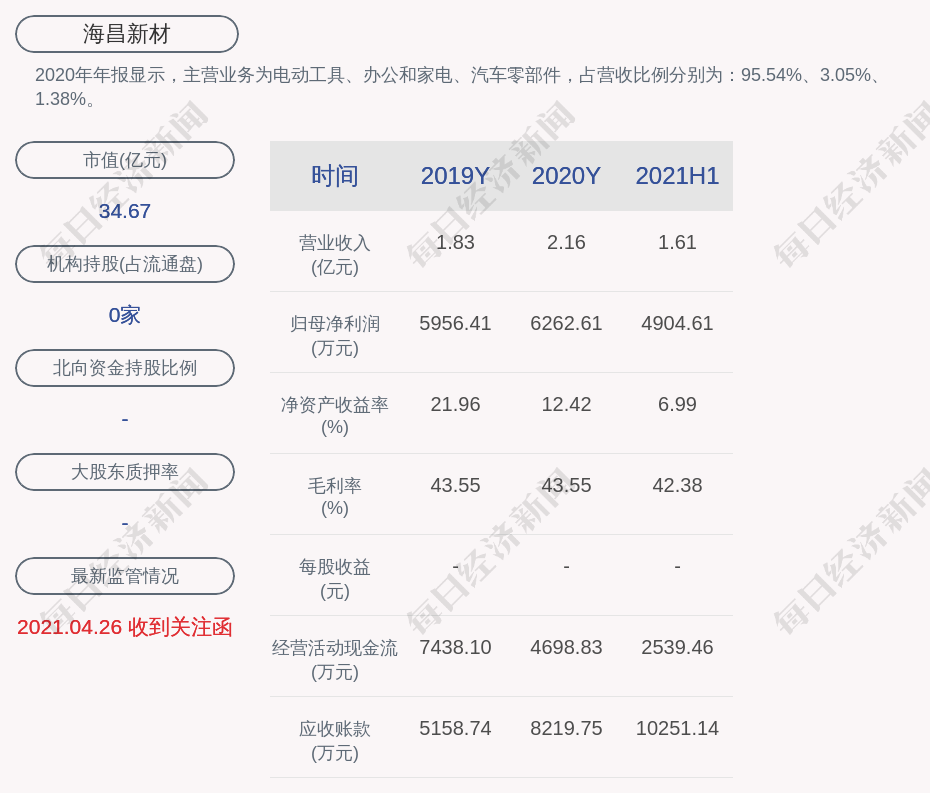Click the 2021H1 column header
Screen dimensions: 930x793
tap(677, 176)
